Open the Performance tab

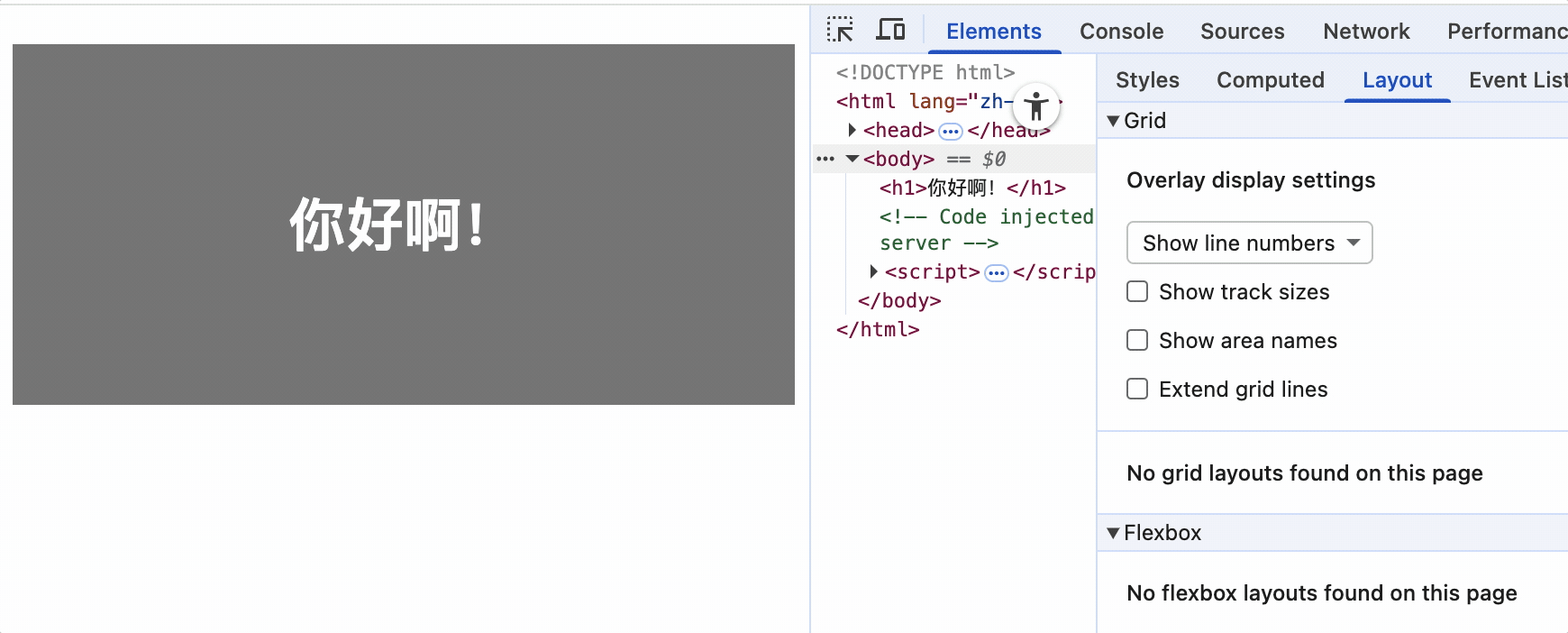[1507, 31]
